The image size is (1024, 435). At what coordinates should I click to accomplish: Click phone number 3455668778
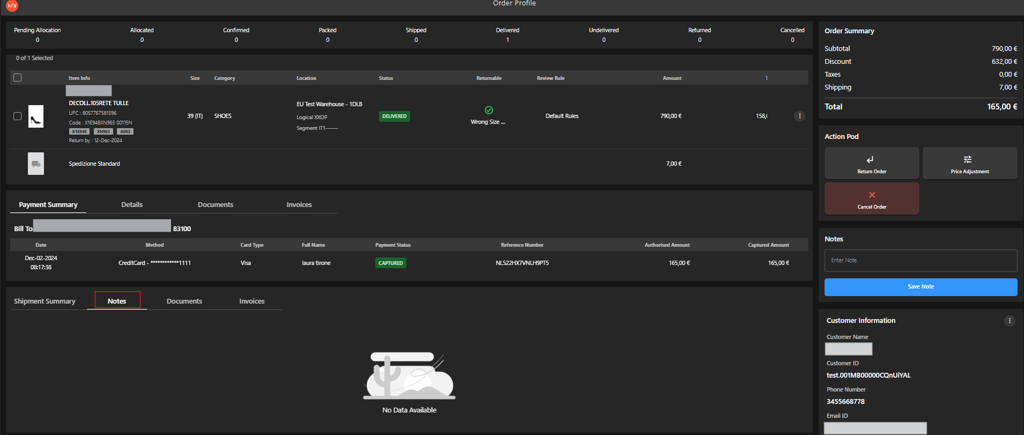pos(845,402)
